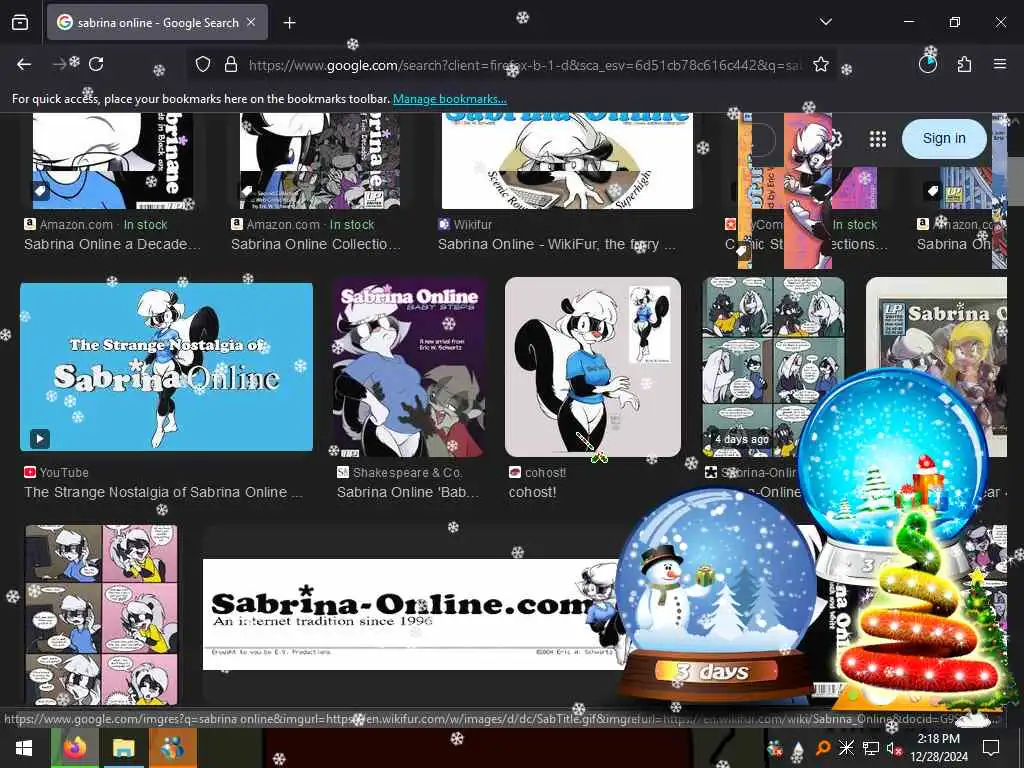
Task: Play the YouTube video via play badge
Action: [40, 438]
